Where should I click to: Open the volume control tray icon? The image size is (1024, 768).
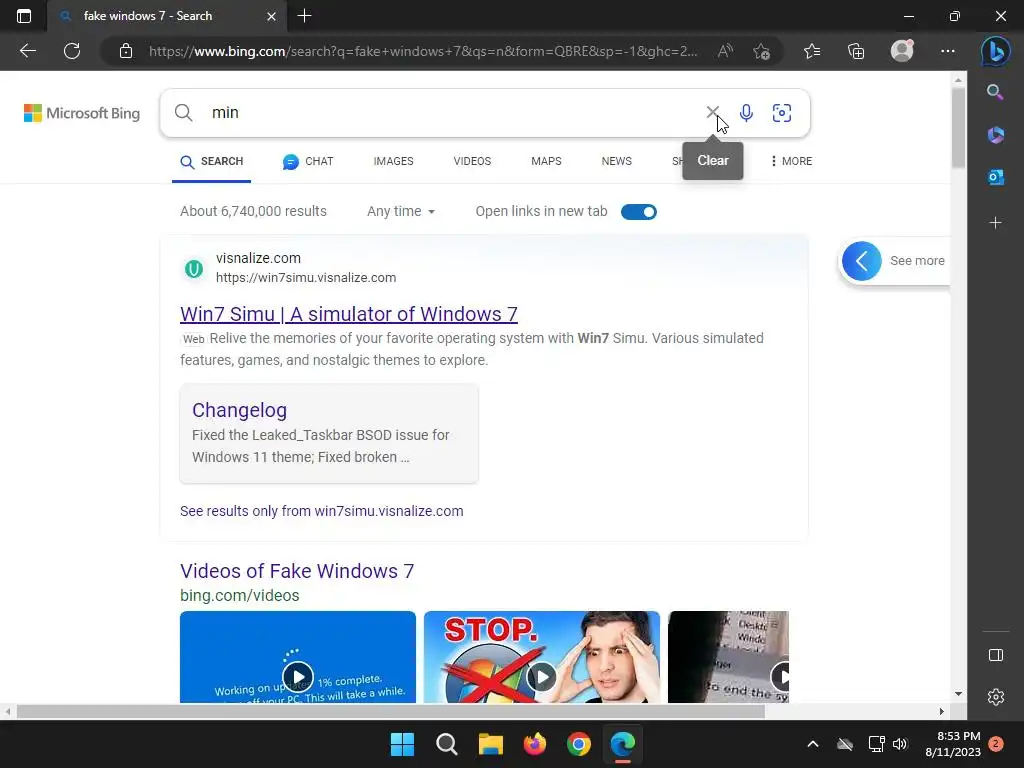coord(899,744)
